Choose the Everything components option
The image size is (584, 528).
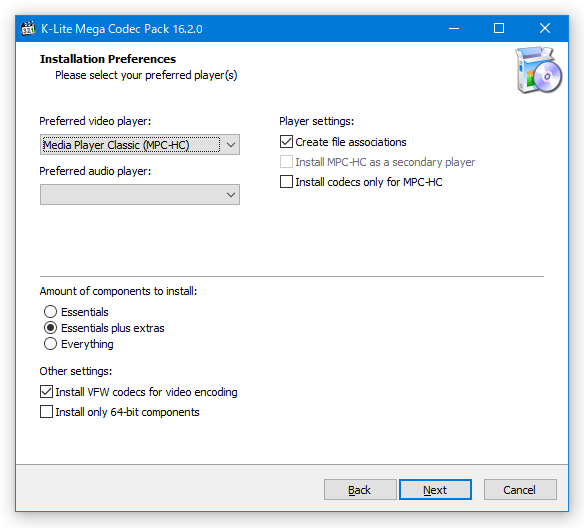[x=50, y=344]
